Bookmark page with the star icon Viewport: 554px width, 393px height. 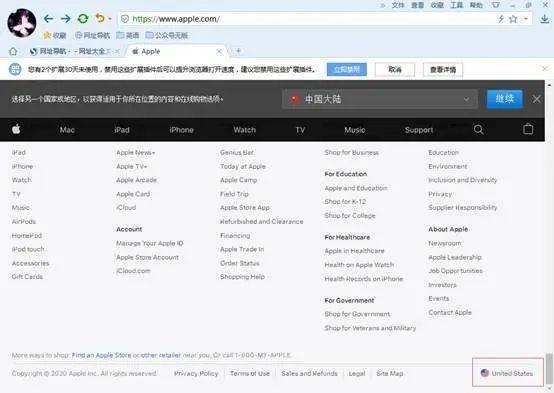tap(513, 19)
